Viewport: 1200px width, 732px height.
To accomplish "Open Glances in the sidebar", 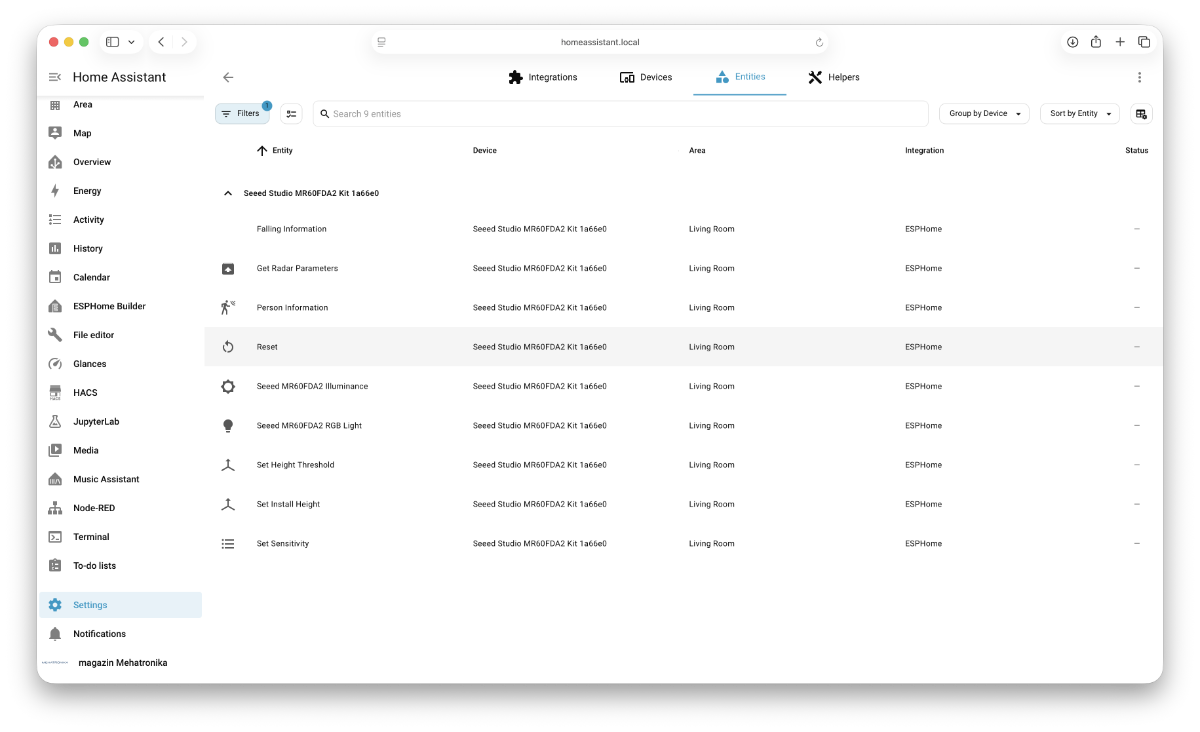I will pos(120,364).
